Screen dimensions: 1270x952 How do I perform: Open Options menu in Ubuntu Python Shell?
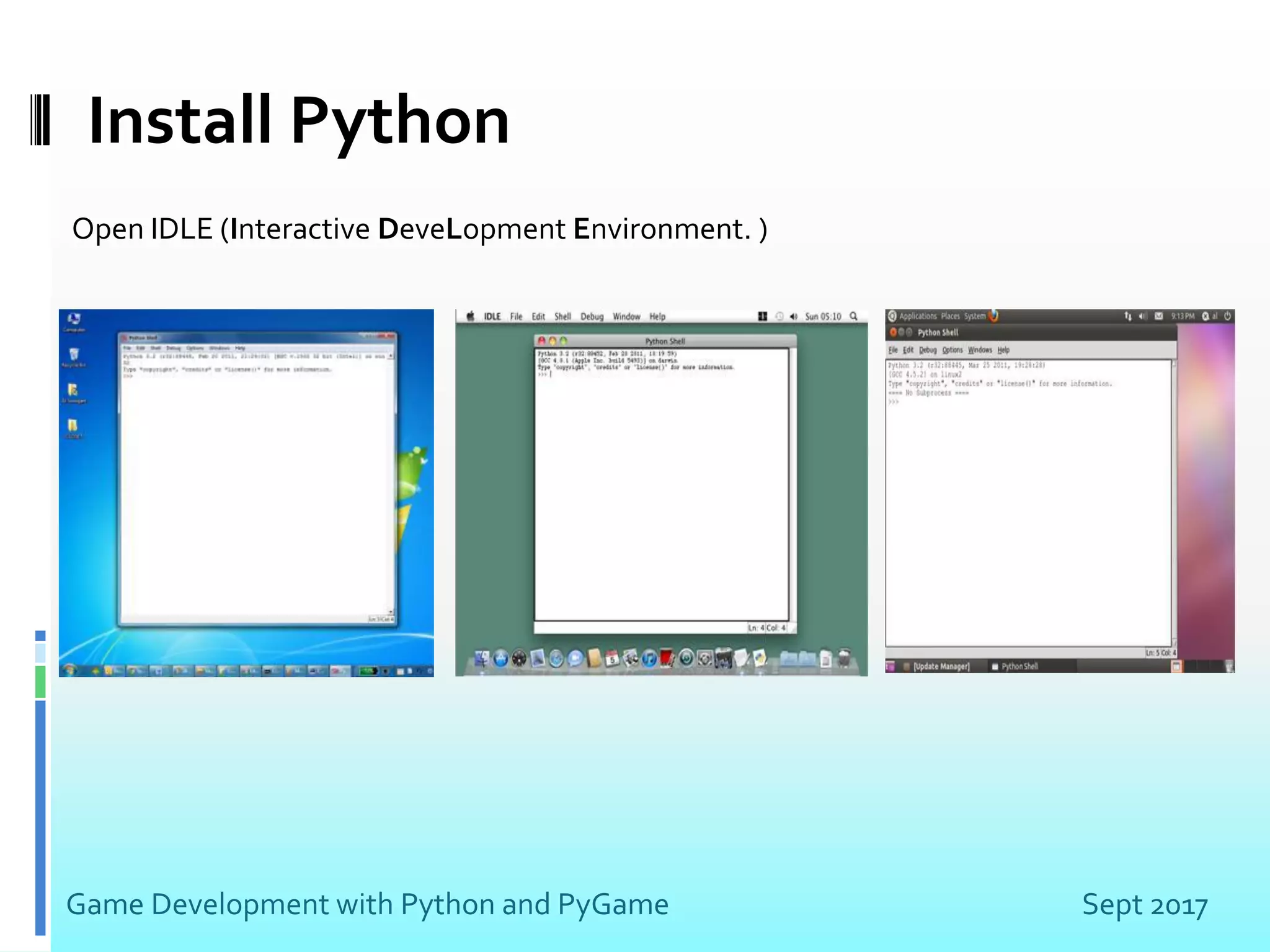(x=952, y=350)
